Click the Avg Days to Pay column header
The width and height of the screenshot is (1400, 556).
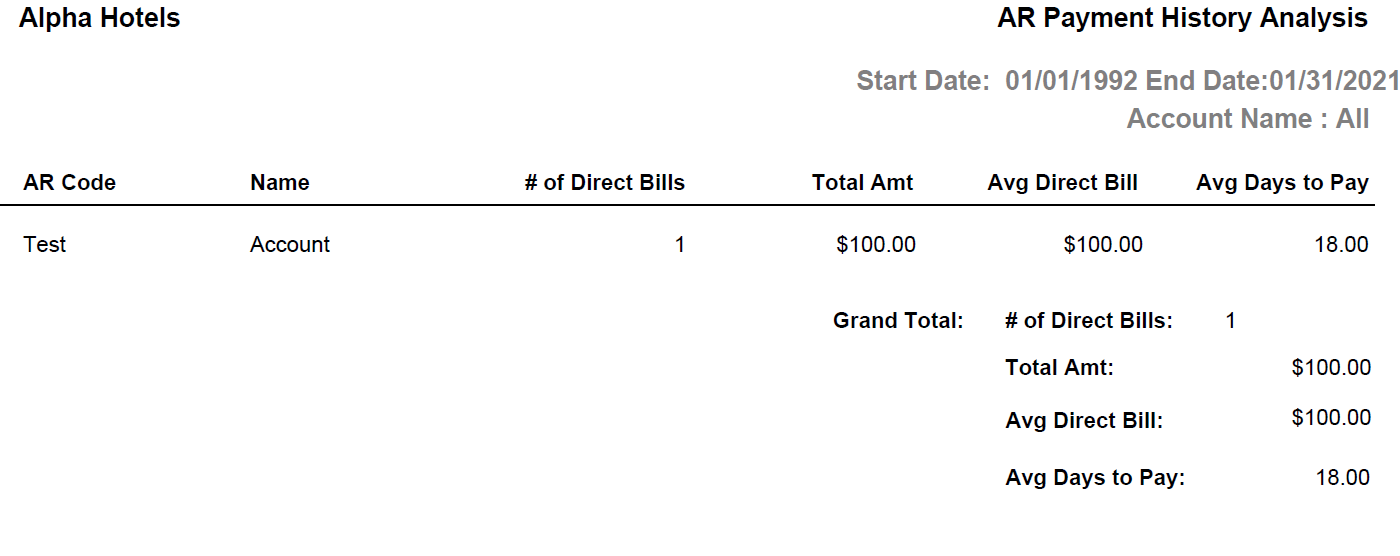point(1282,183)
